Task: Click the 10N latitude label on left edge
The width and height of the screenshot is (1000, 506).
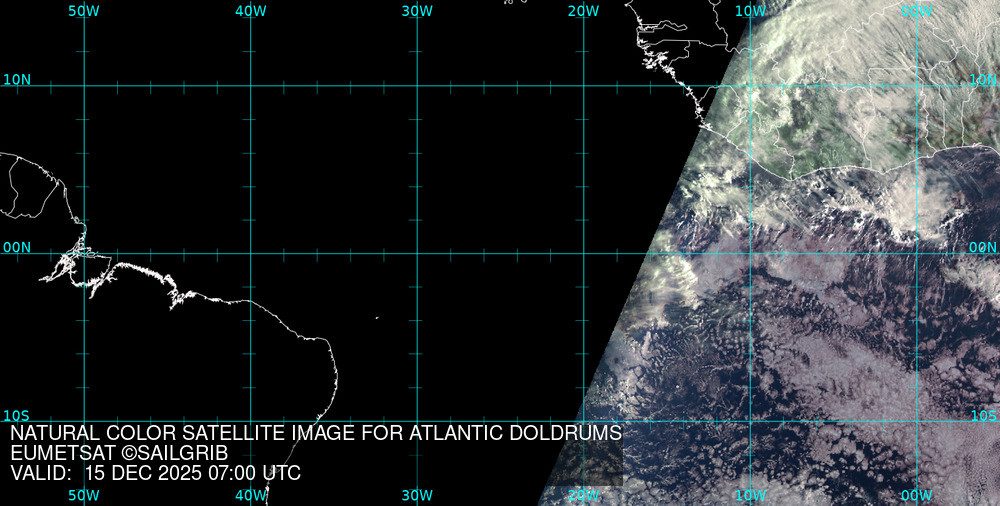Action: tap(17, 79)
